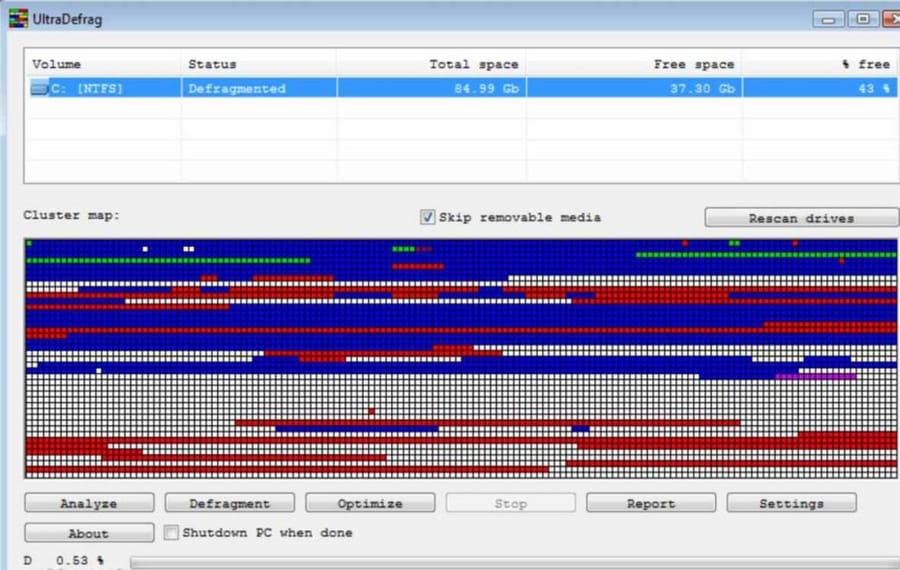Click the Cluster map label
The height and width of the screenshot is (570, 900).
click(x=72, y=215)
